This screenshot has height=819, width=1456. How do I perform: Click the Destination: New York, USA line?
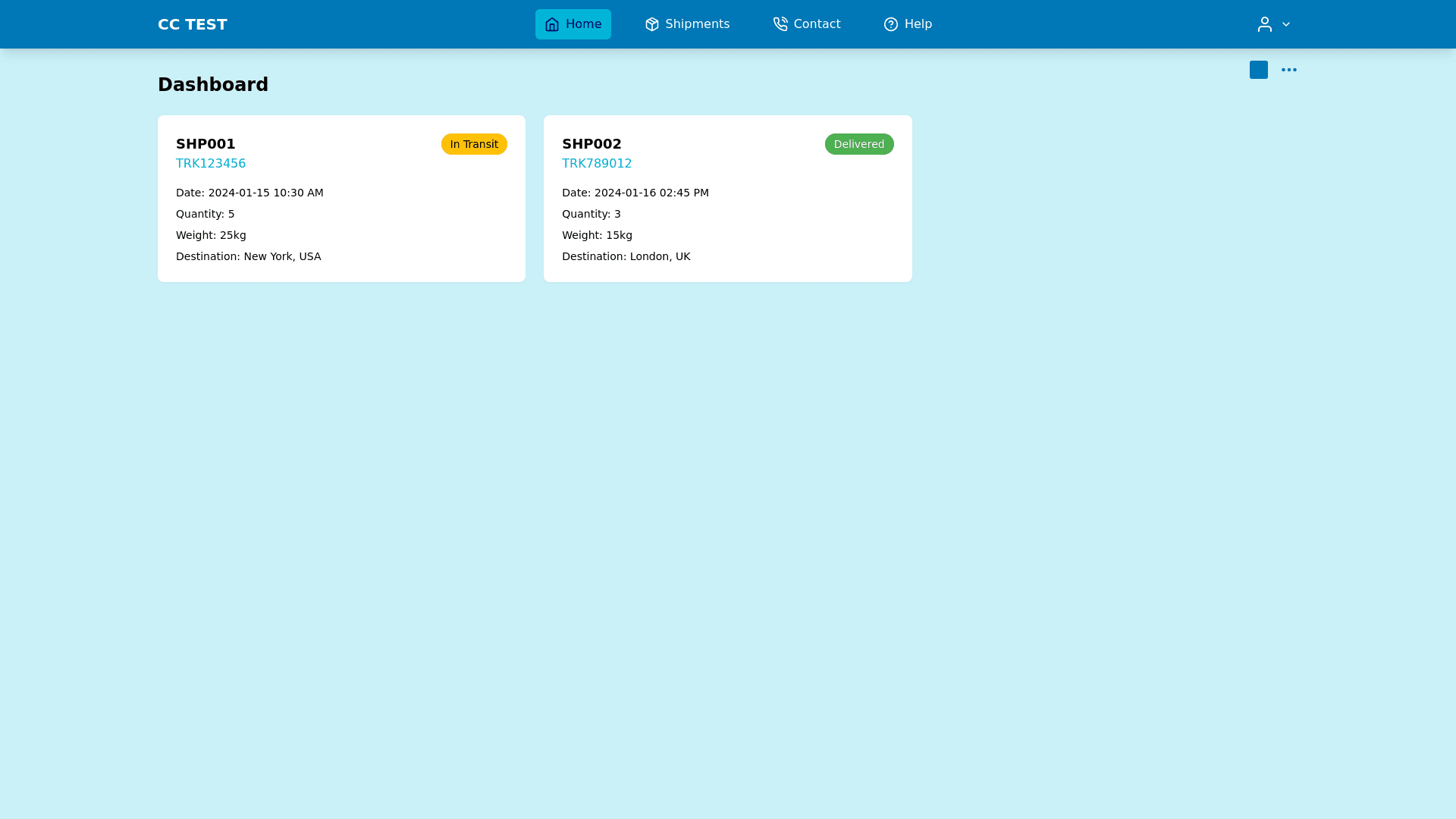pyautogui.click(x=248, y=256)
